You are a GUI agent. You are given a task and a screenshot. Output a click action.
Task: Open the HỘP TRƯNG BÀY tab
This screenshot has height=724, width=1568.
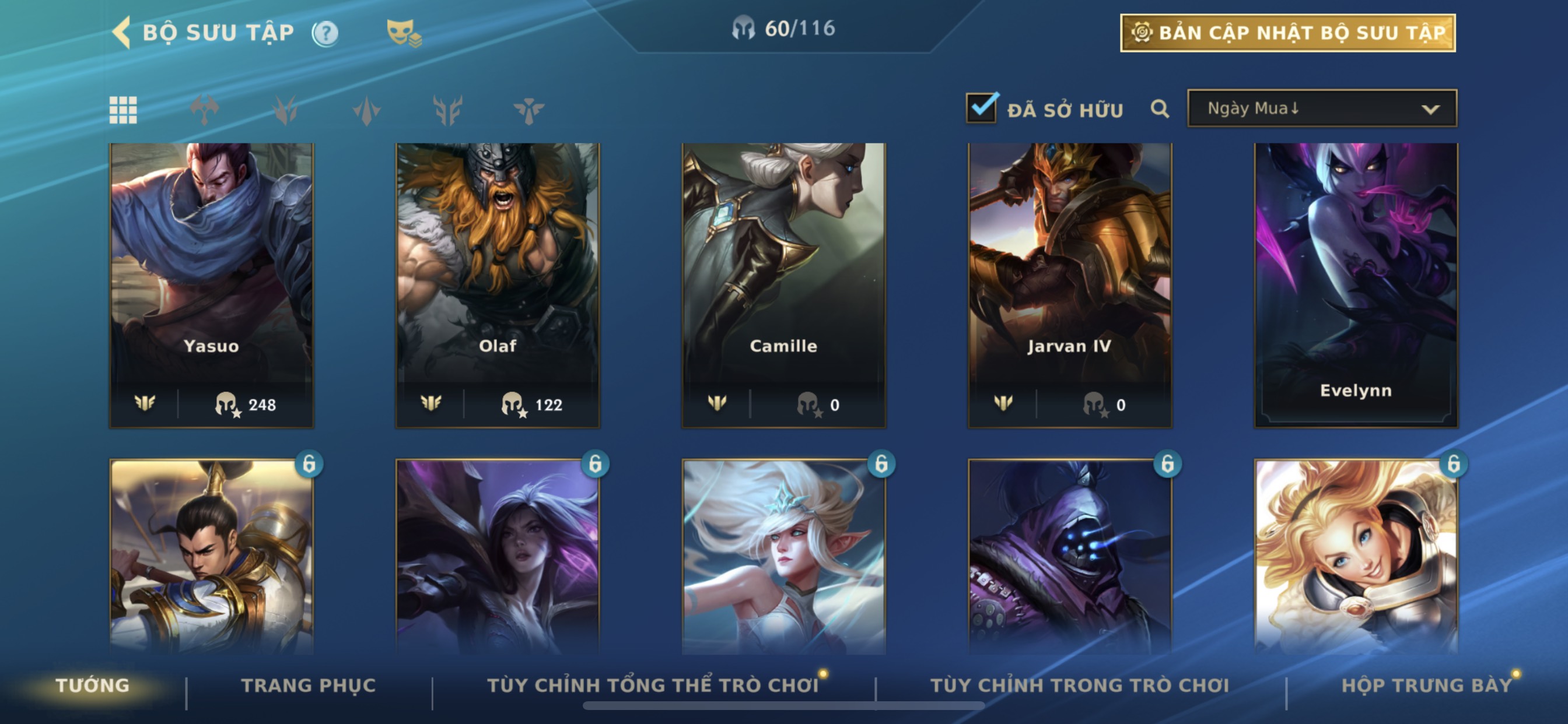tap(1427, 686)
